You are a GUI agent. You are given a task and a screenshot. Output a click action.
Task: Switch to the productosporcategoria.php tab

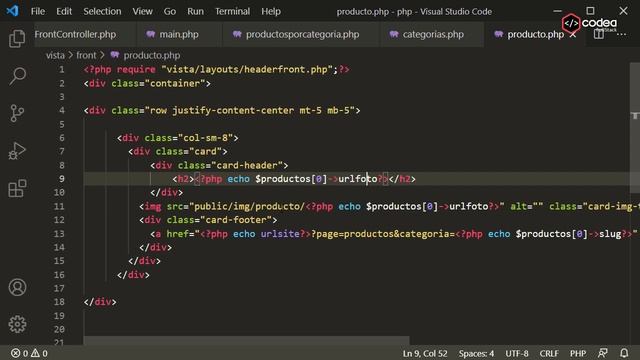(x=302, y=34)
